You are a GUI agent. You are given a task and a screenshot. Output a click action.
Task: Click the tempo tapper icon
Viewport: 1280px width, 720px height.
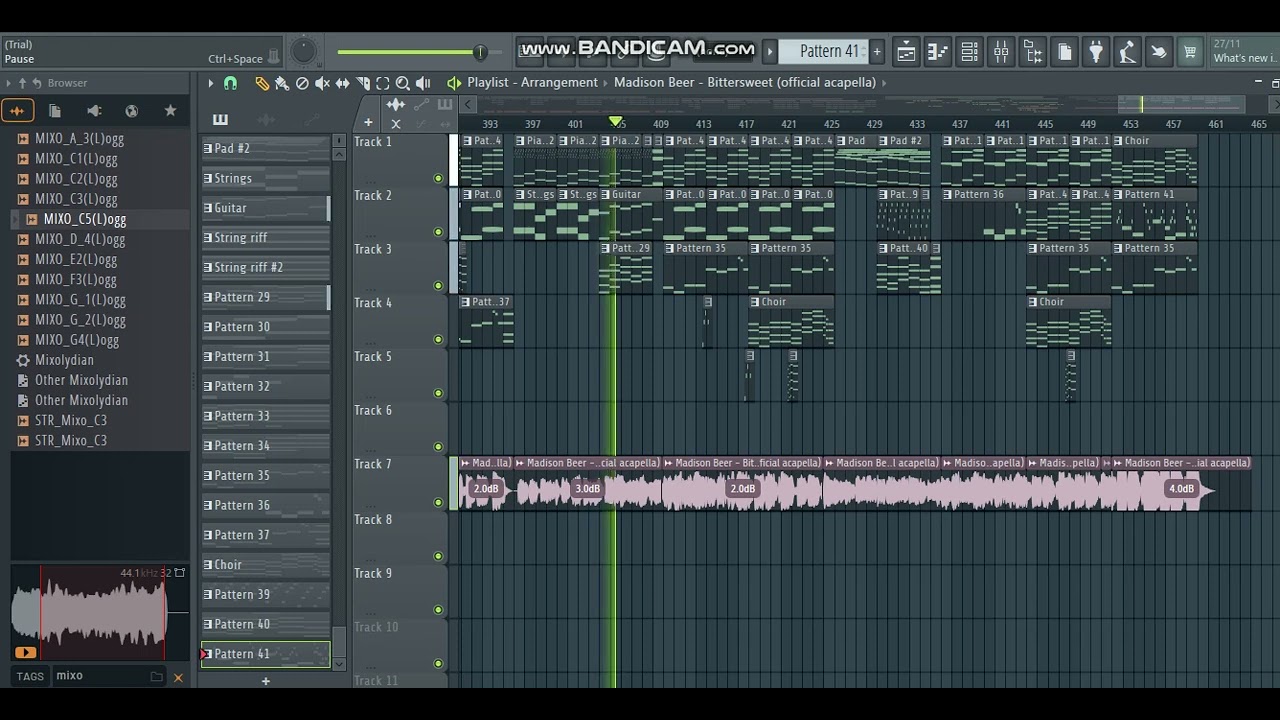click(x=1127, y=51)
